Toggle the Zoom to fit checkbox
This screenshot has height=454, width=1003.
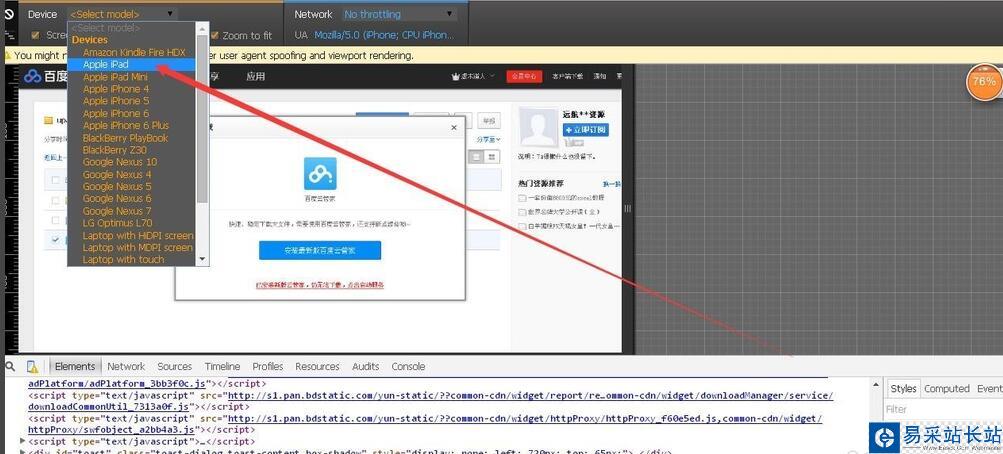[x=216, y=35]
